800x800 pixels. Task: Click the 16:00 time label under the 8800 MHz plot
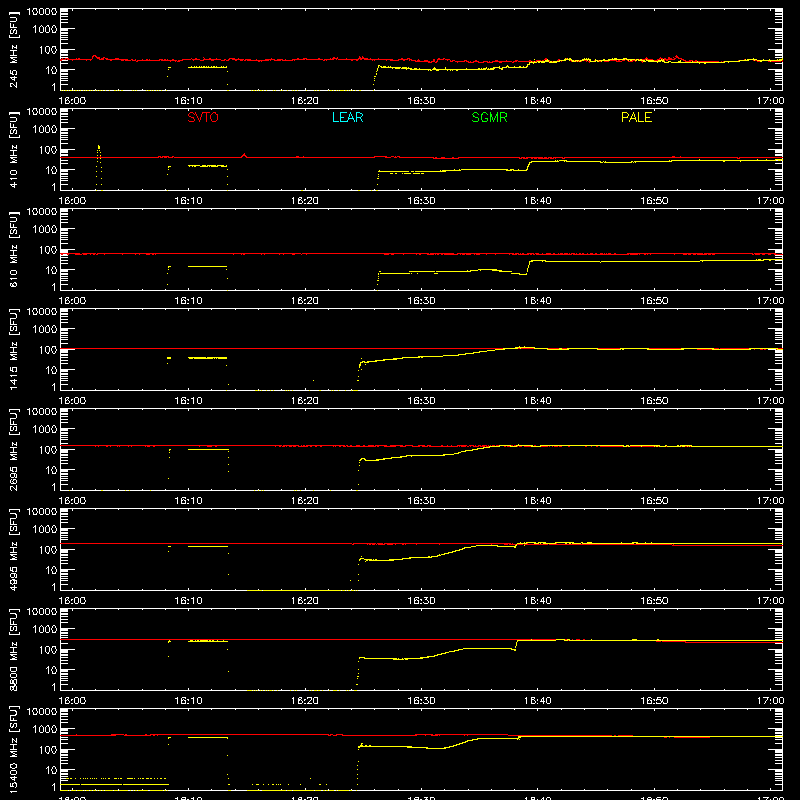coord(72,701)
